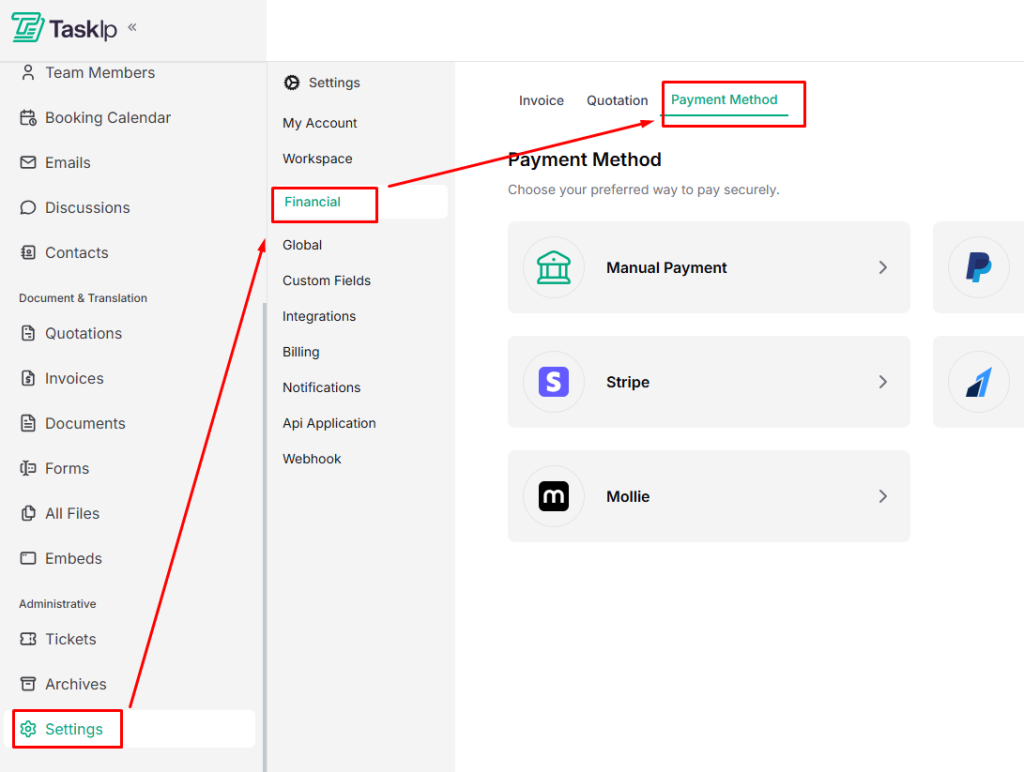This screenshot has width=1024, height=772.
Task: Switch to the Quotation tab
Action: point(617,100)
